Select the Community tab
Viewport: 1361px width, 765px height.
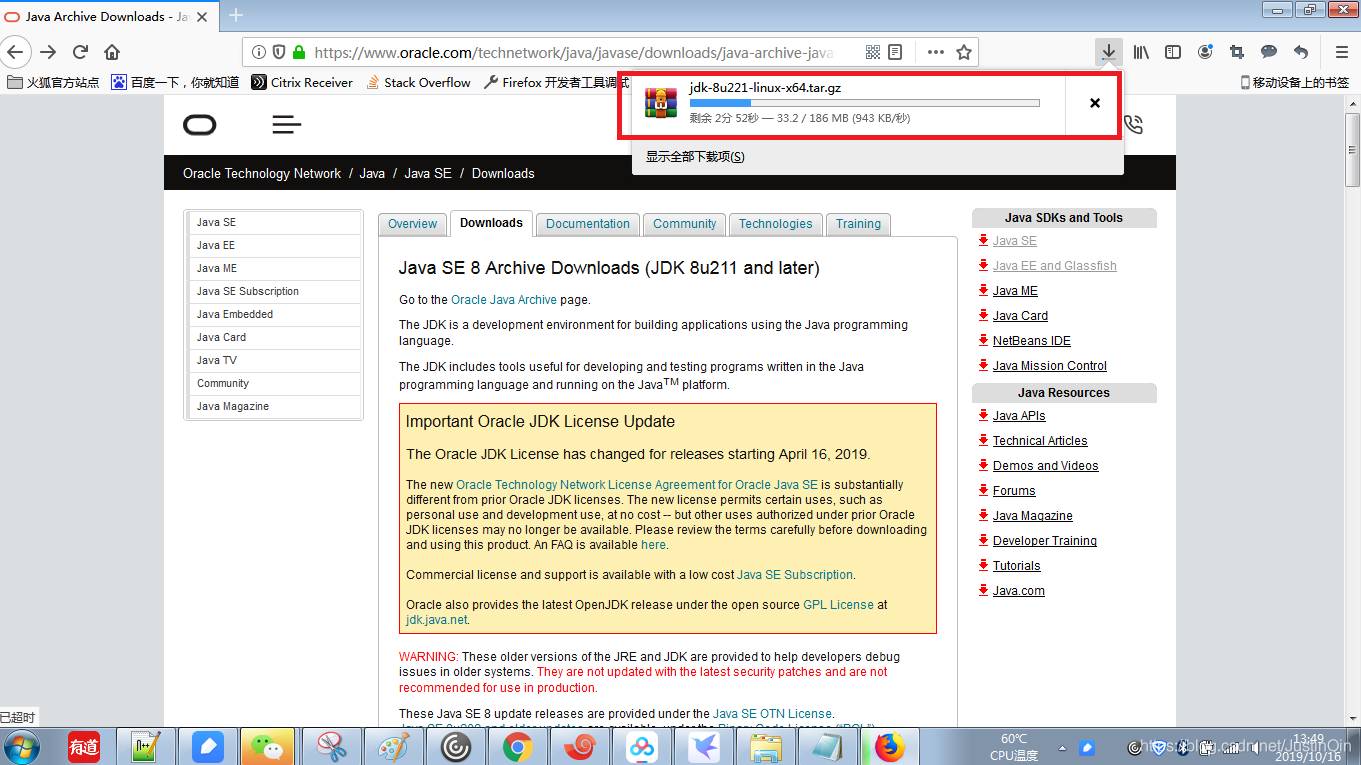point(684,224)
